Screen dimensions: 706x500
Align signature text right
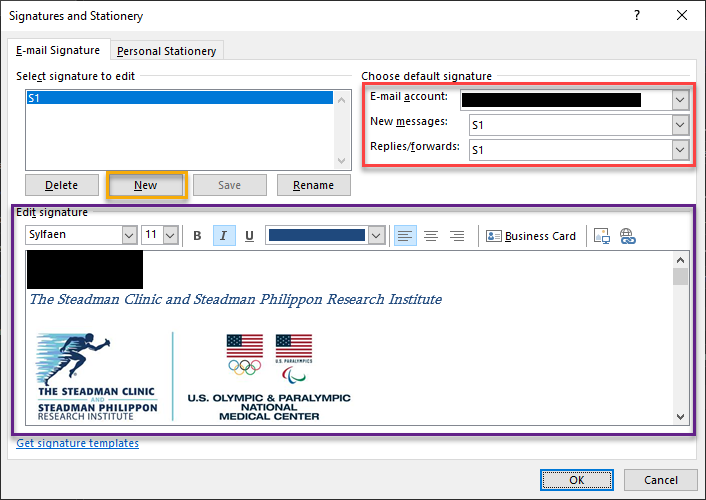point(457,236)
